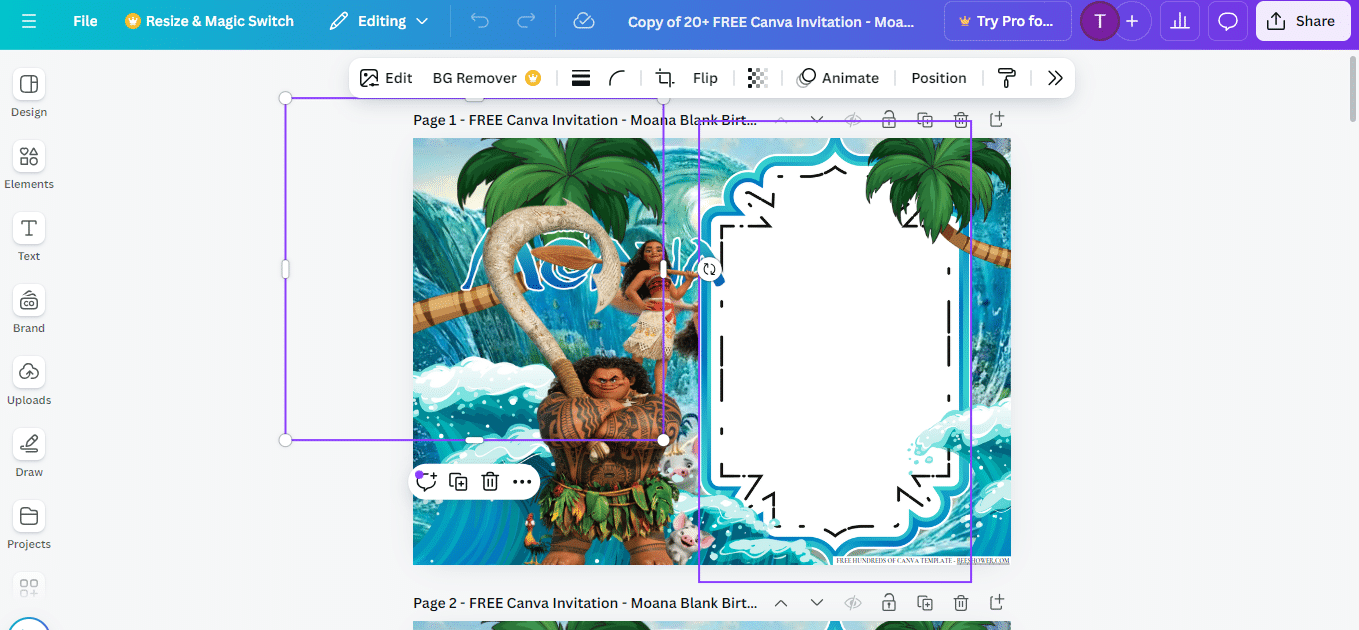
Task: Toggle lock on Page 2
Action: [889, 603]
